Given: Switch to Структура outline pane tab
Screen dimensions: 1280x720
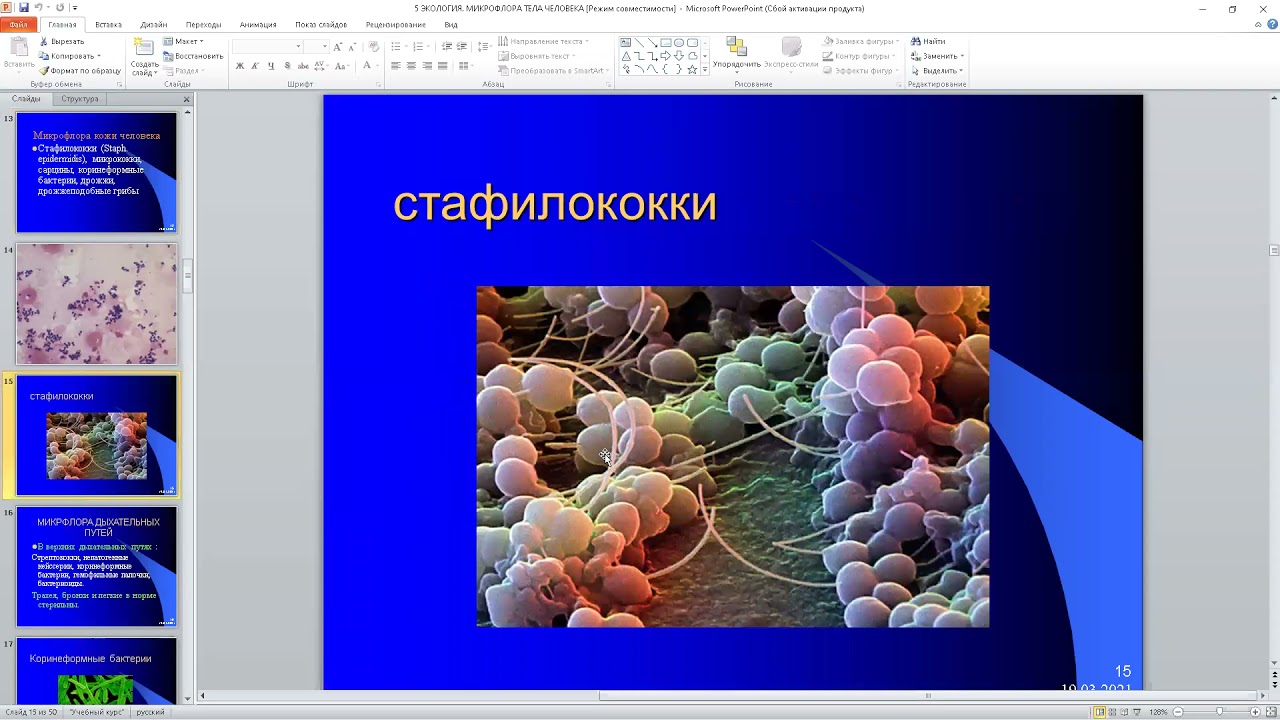Looking at the screenshot, I should [80, 99].
